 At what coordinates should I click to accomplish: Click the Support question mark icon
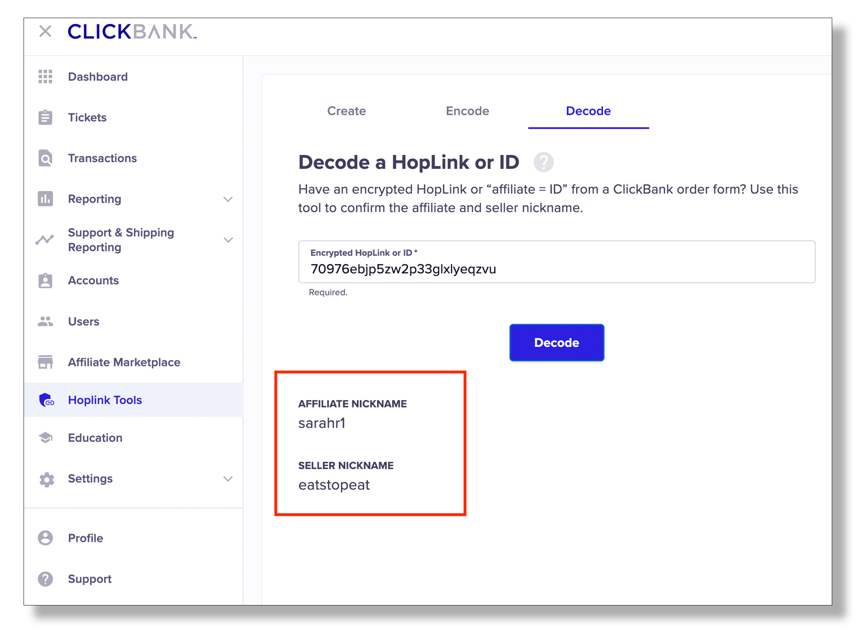tap(45, 579)
